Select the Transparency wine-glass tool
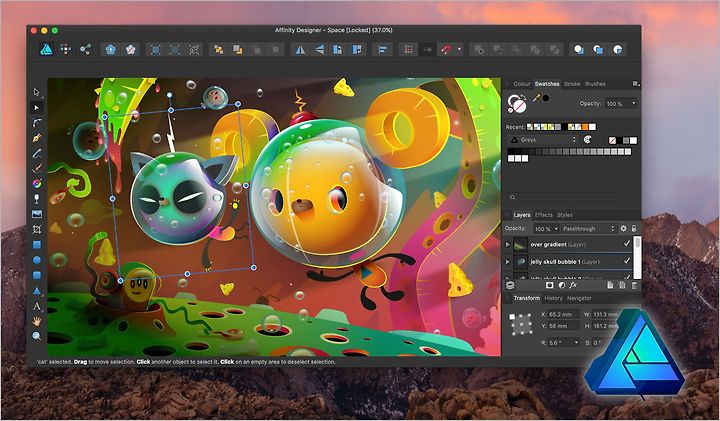This screenshot has width=720, height=421. (x=37, y=198)
